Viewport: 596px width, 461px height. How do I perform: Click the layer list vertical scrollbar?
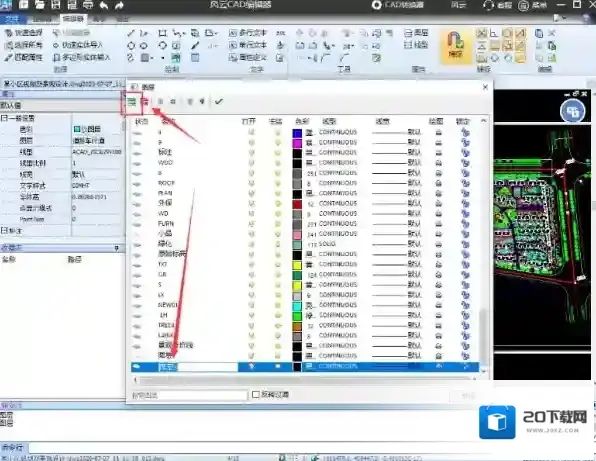[x=483, y=336]
